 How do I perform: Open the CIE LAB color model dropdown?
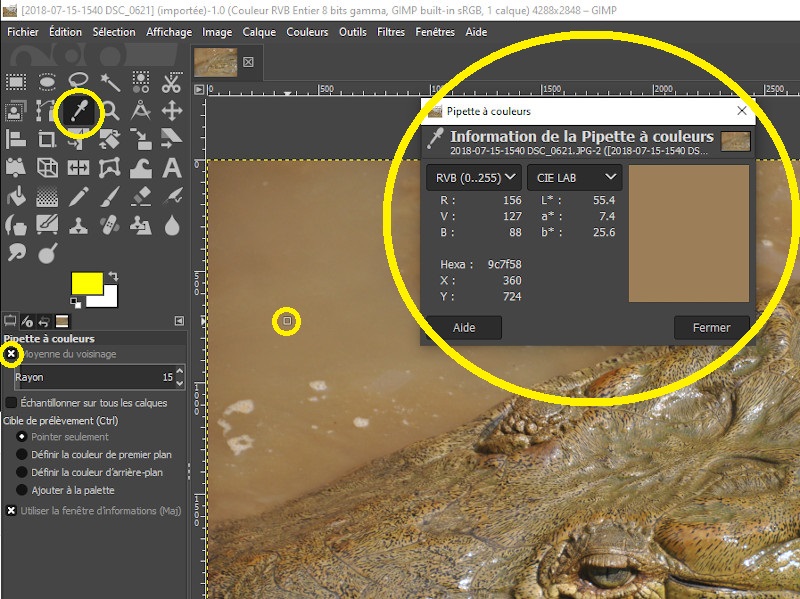[x=575, y=178]
